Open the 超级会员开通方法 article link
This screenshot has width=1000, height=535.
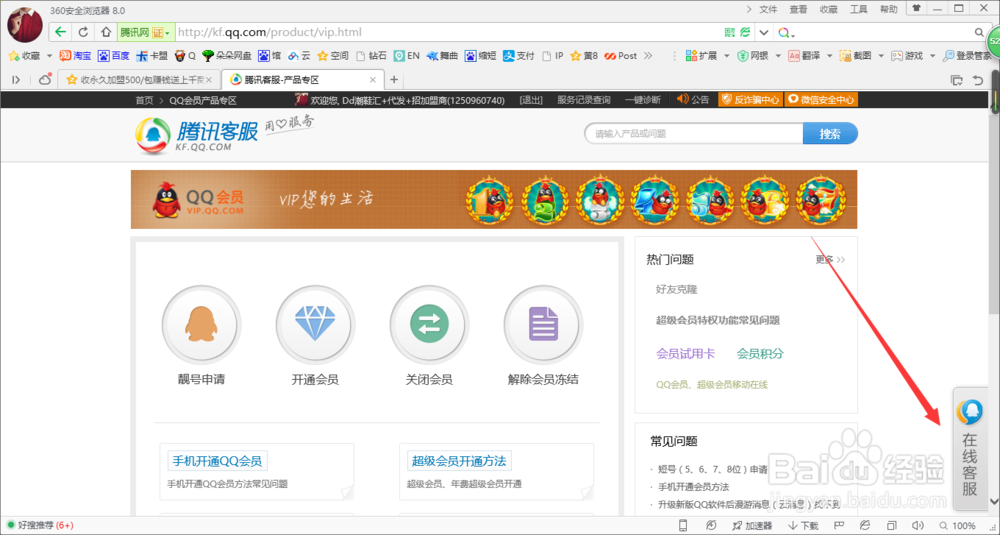459,460
